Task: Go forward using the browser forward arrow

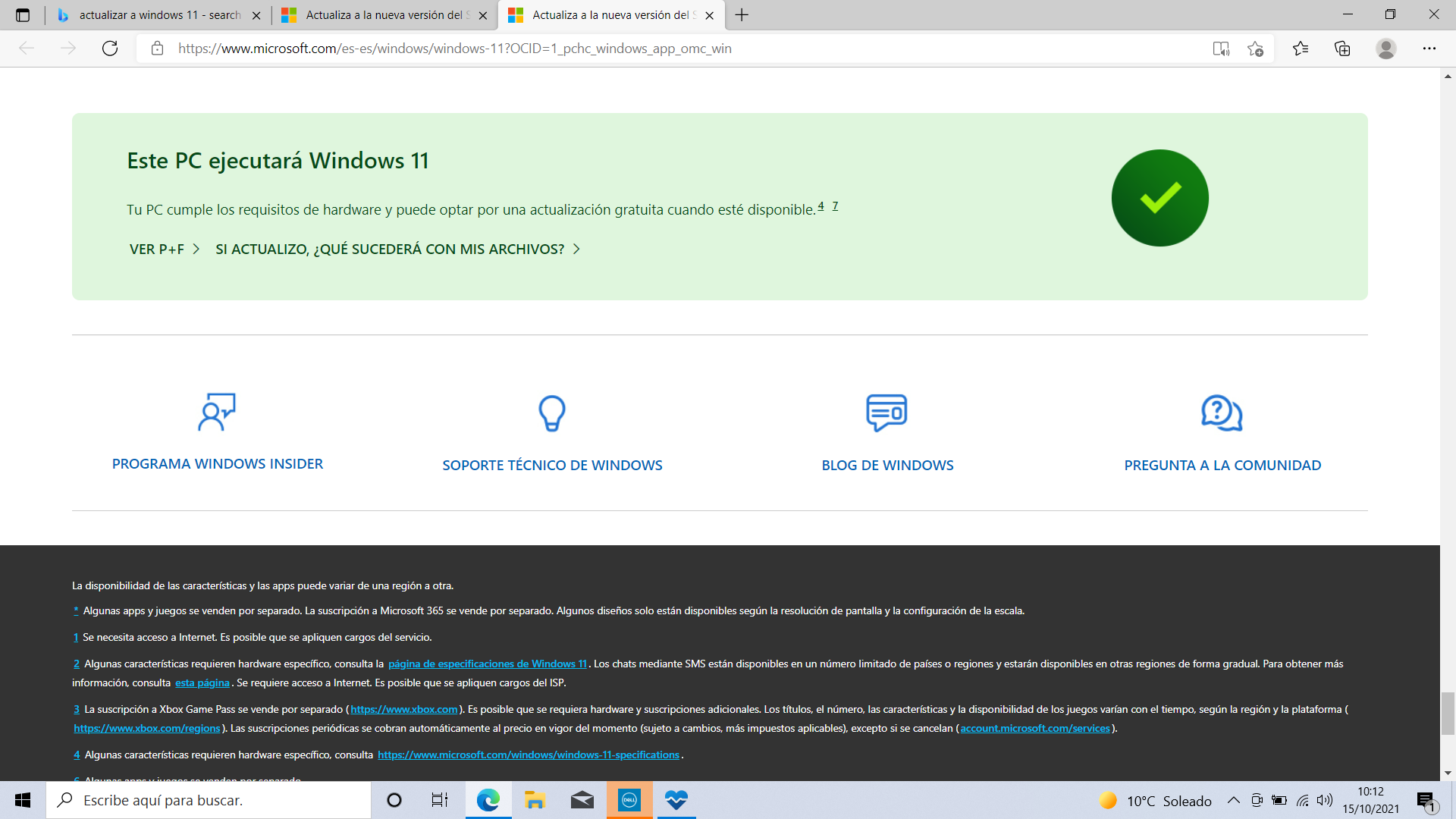Action: point(68,49)
